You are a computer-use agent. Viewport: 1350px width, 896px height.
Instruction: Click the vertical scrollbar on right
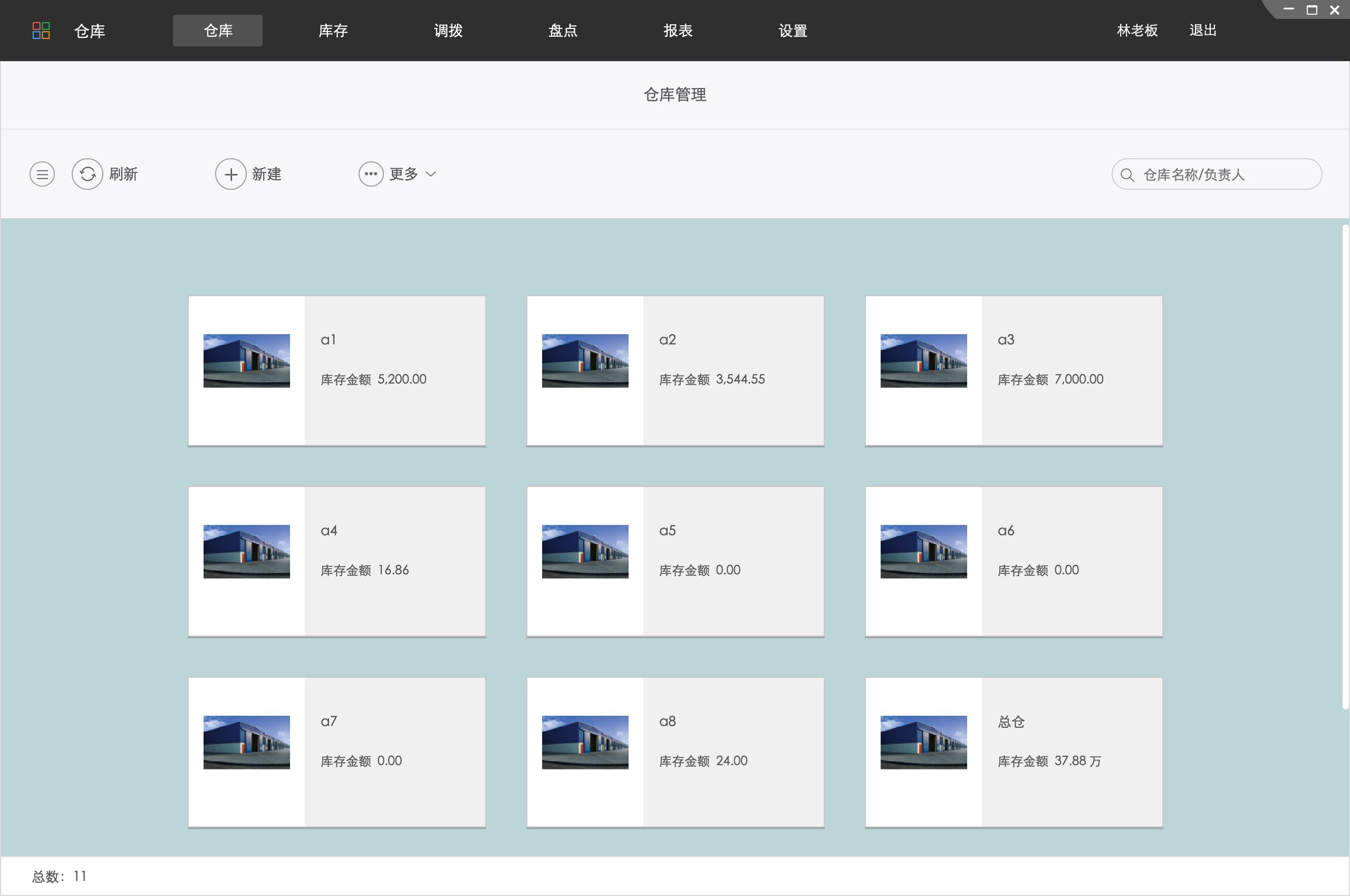pos(1345,466)
